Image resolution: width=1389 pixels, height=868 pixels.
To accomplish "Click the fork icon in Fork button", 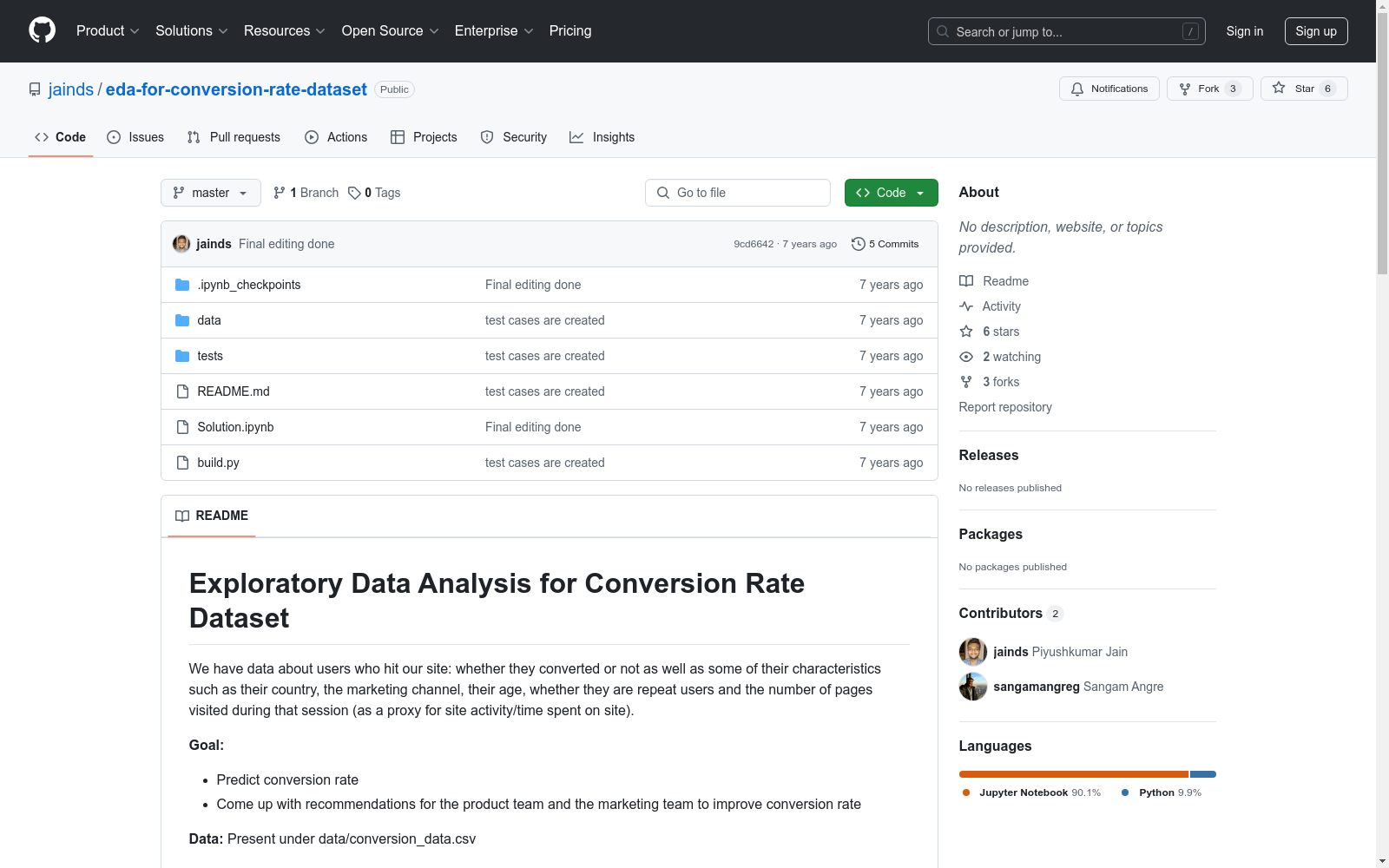I will click(x=1185, y=89).
